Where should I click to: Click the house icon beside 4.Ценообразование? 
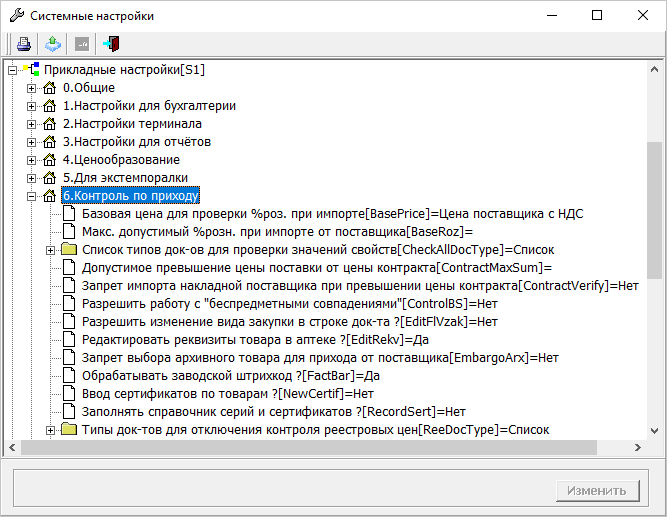click(49, 160)
